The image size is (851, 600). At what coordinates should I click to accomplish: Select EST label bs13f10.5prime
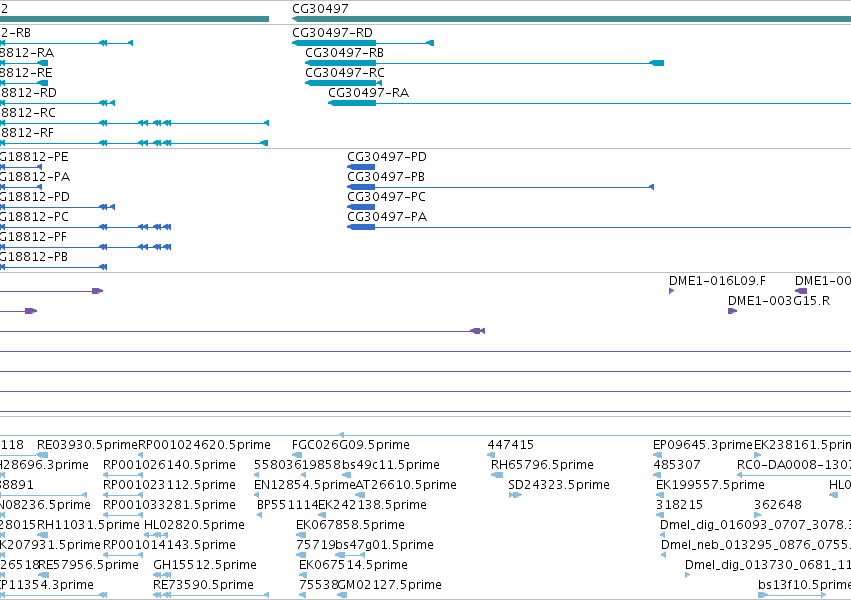pos(804,585)
